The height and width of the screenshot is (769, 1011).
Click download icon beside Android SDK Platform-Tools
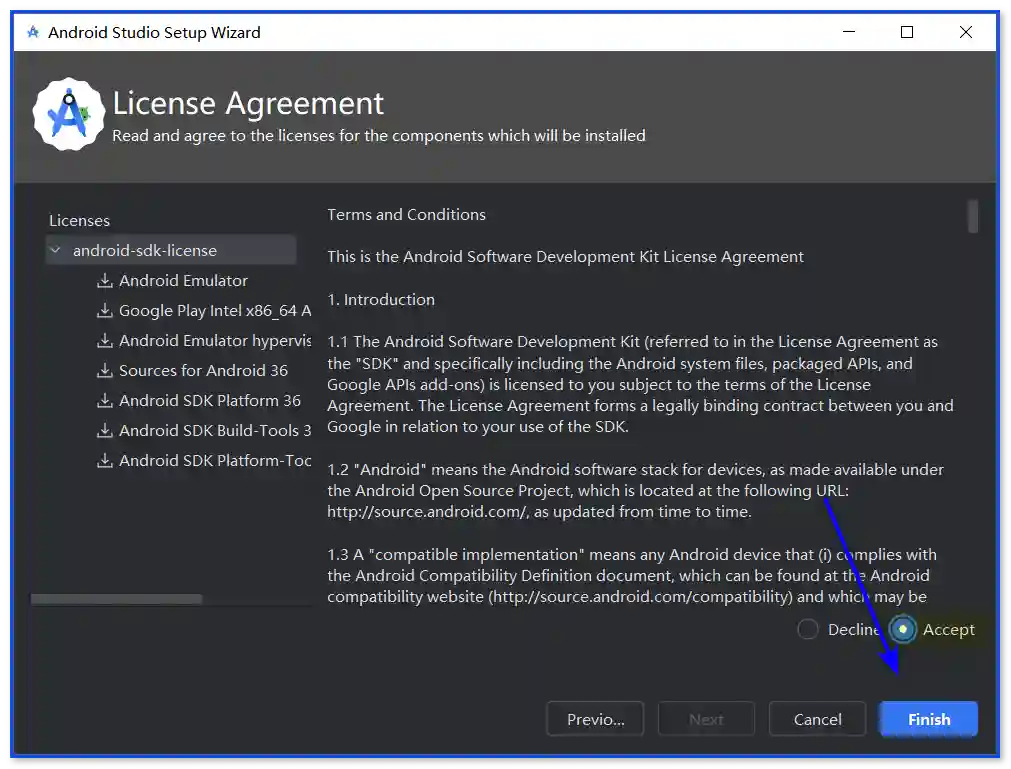tap(104, 461)
